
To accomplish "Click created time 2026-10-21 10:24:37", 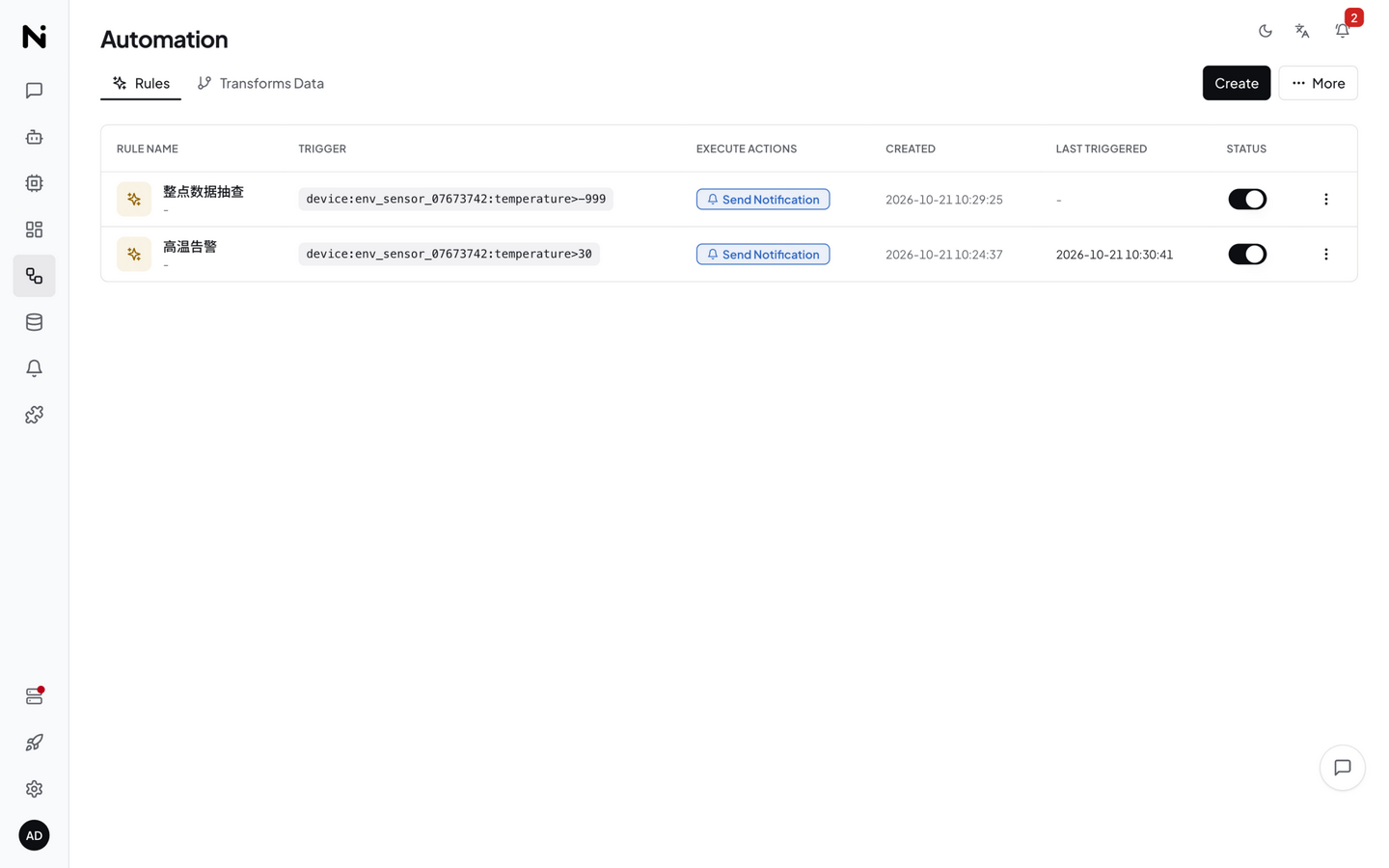I will click(944, 255).
